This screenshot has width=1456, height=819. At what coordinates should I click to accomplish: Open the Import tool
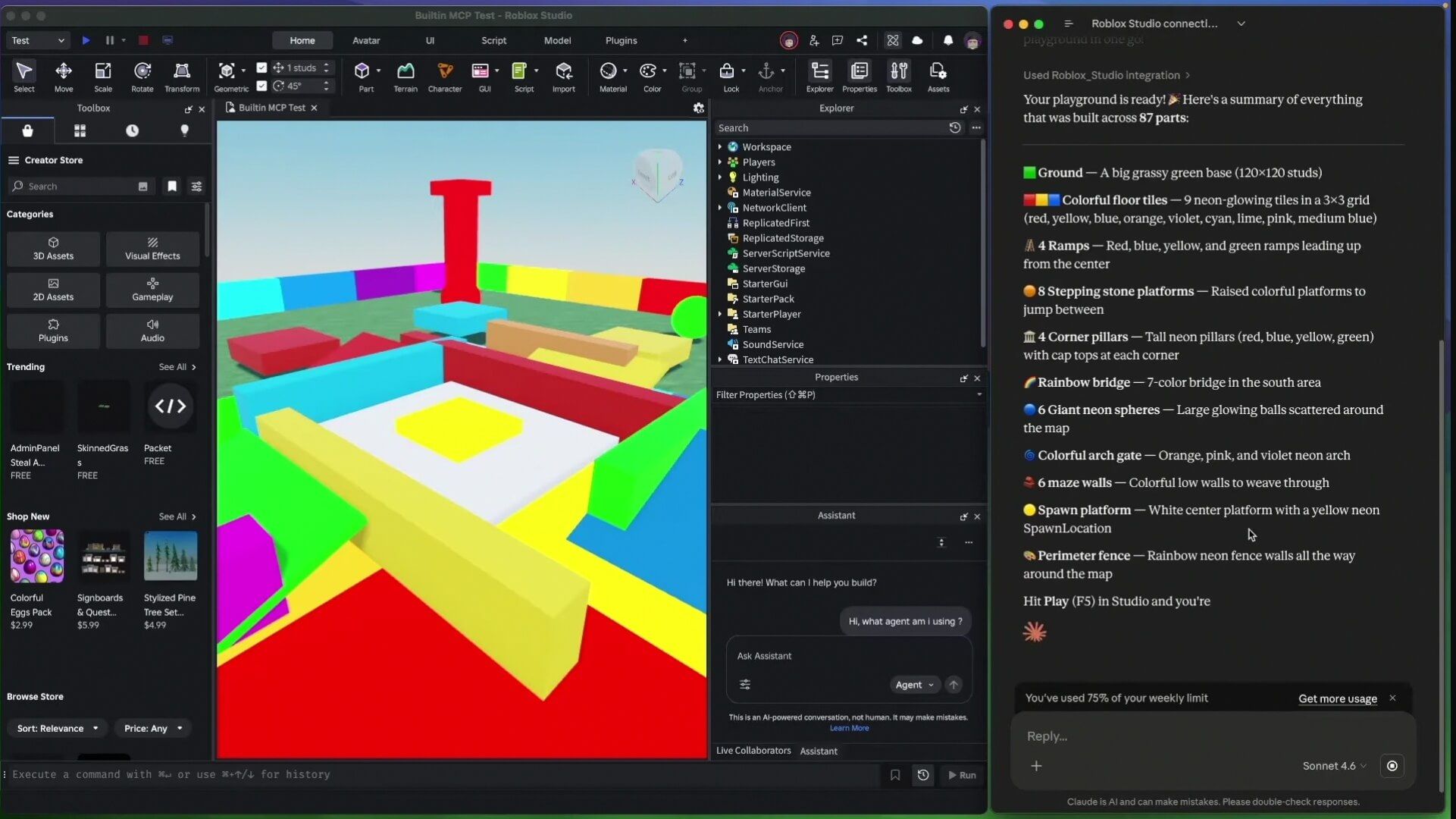point(564,76)
